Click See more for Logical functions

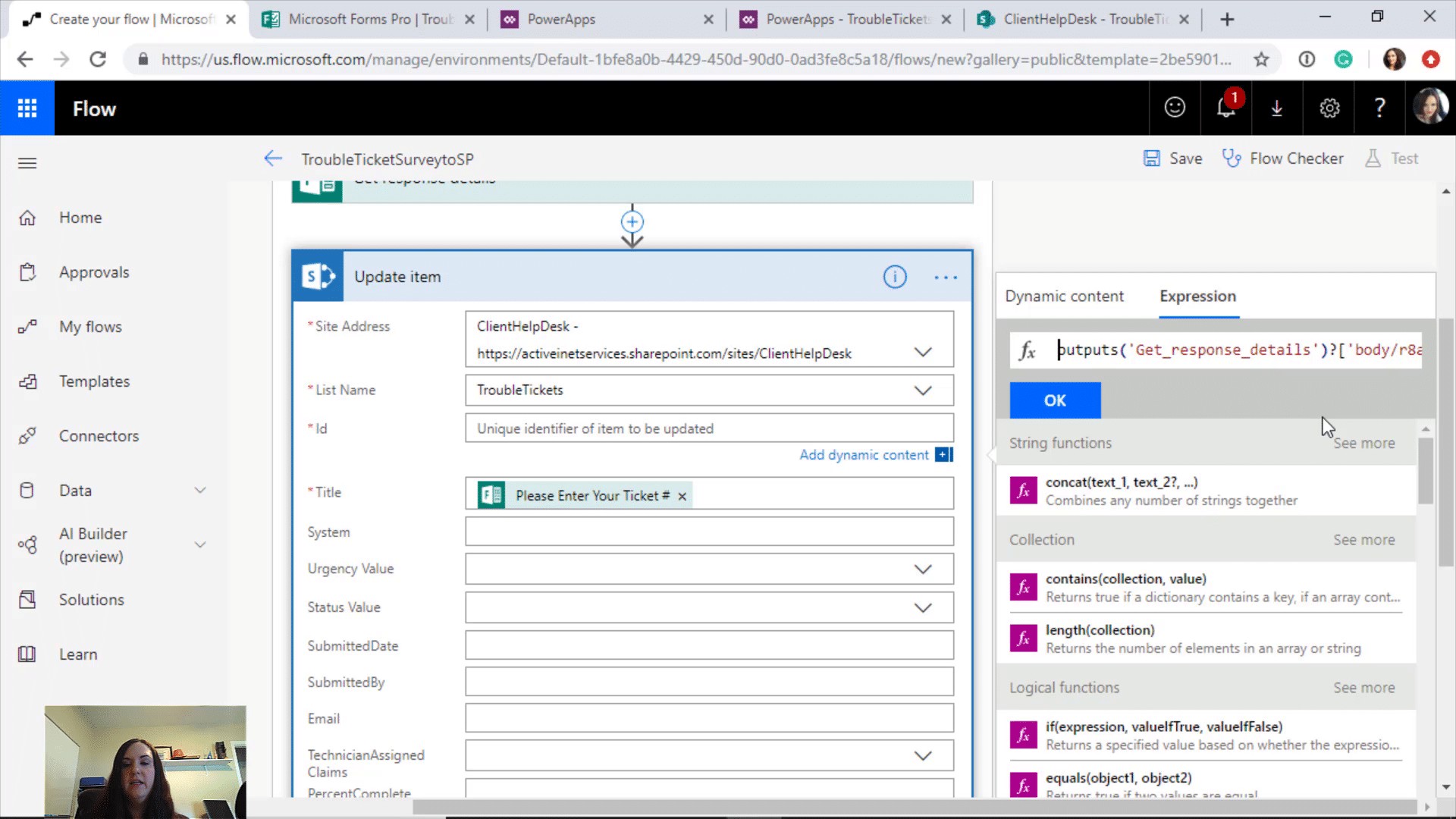(x=1363, y=688)
